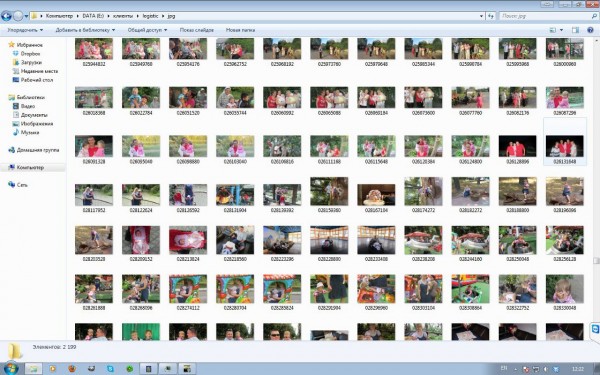Click the Back navigation arrow button
Screen dimensions: 600x375
tap(7, 16)
